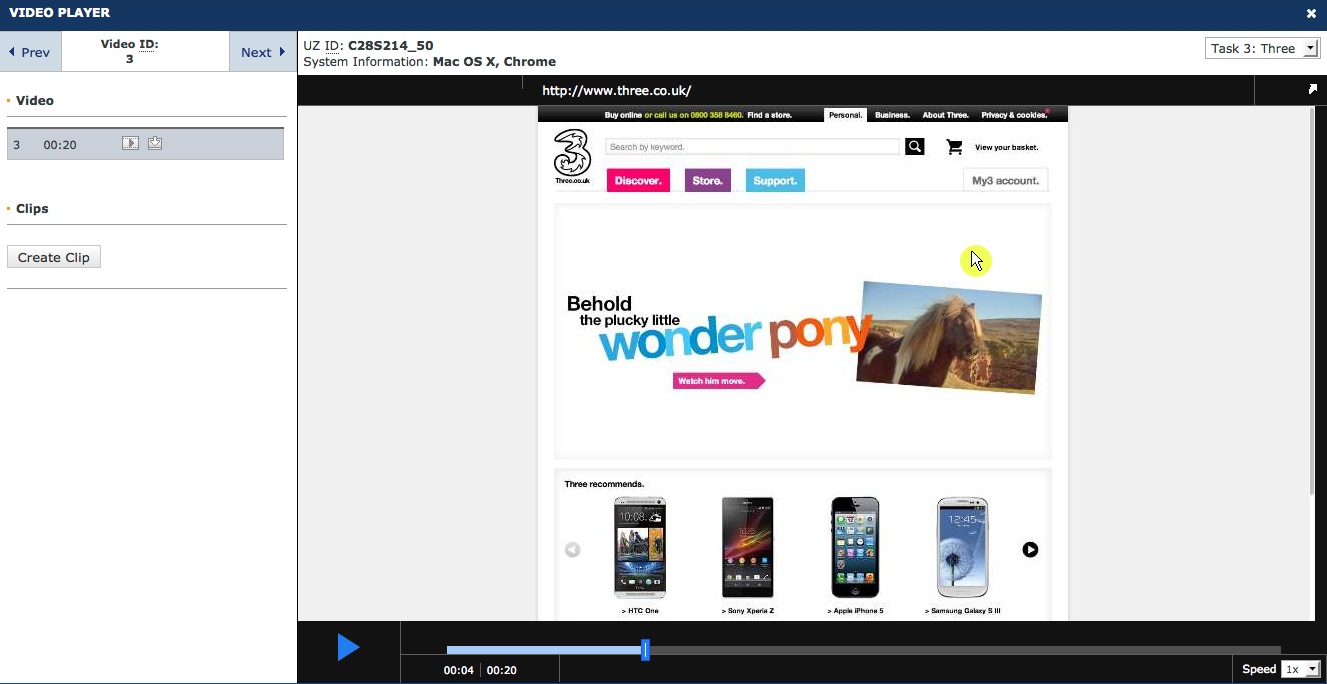The width and height of the screenshot is (1327, 684).
Task: Click the Create Clip button
Action: pos(54,257)
